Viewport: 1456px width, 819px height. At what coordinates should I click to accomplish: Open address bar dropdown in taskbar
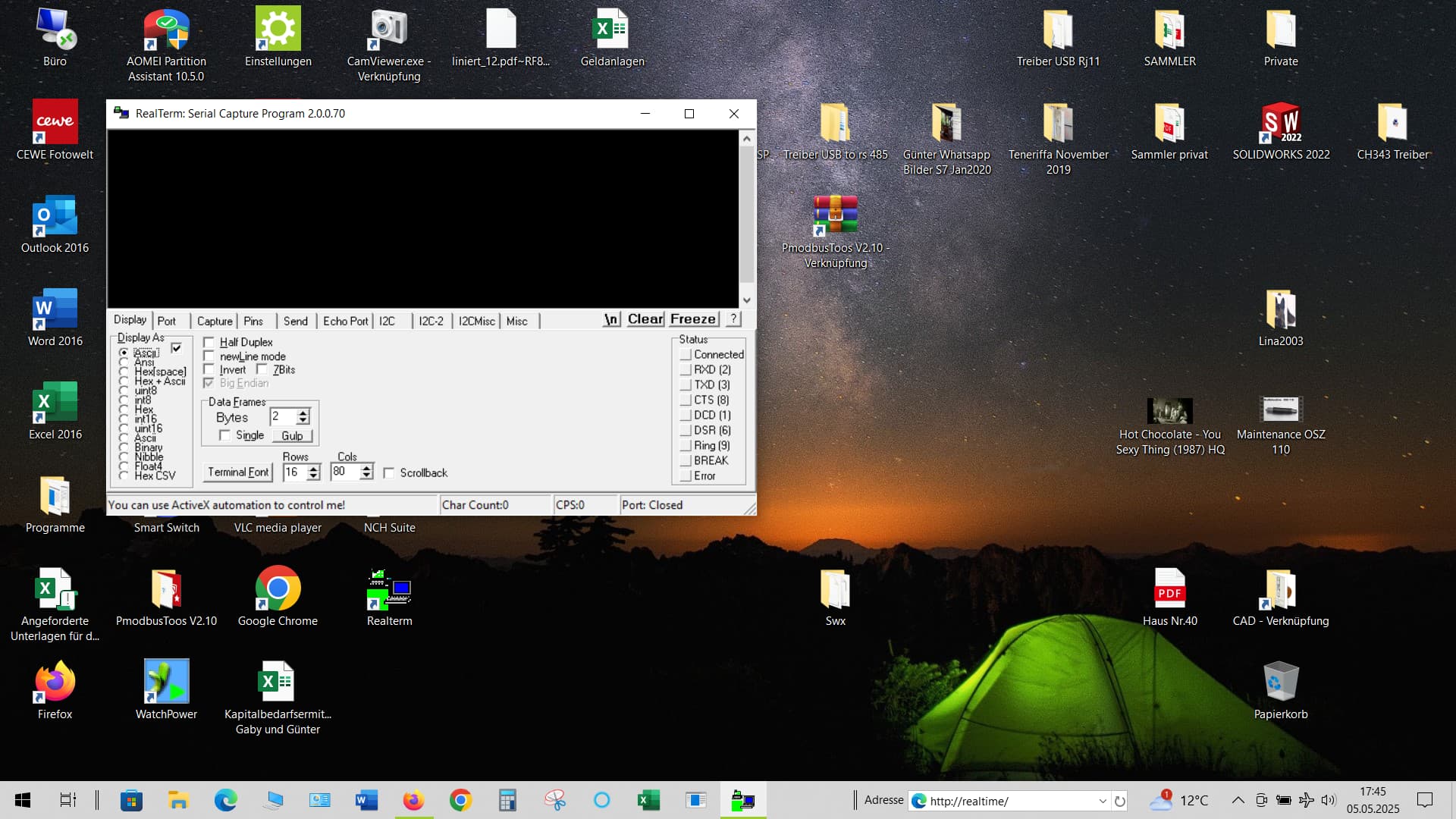[1103, 801]
